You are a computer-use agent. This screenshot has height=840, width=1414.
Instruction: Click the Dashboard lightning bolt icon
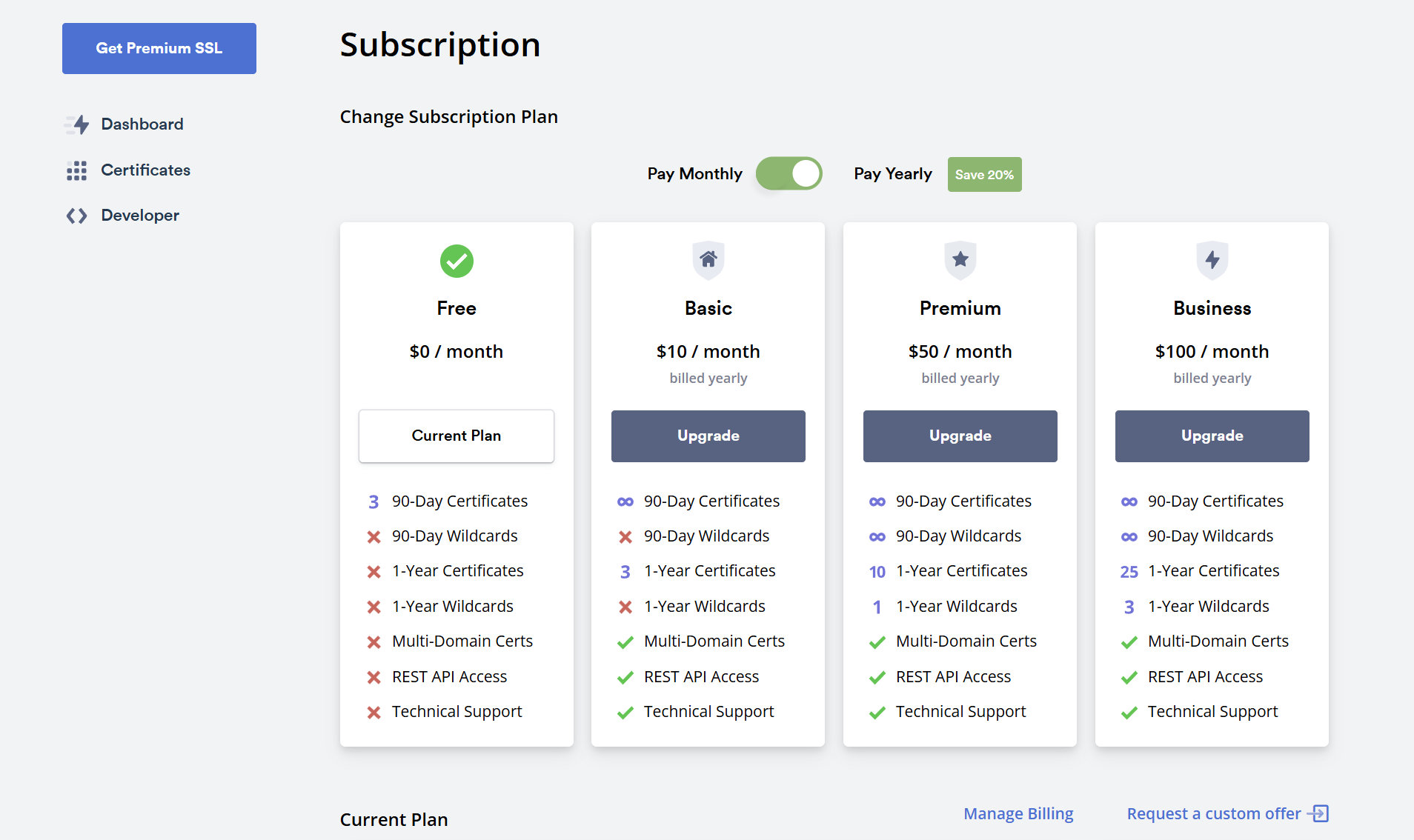point(77,124)
